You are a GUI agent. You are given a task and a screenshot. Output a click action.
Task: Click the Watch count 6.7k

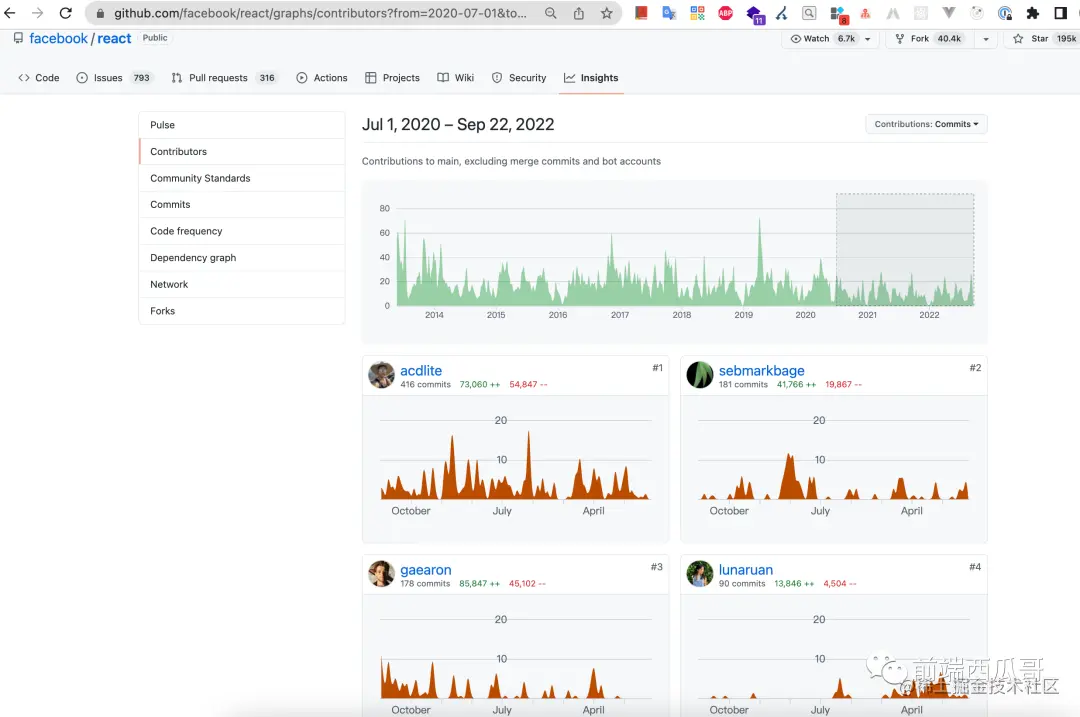(846, 39)
